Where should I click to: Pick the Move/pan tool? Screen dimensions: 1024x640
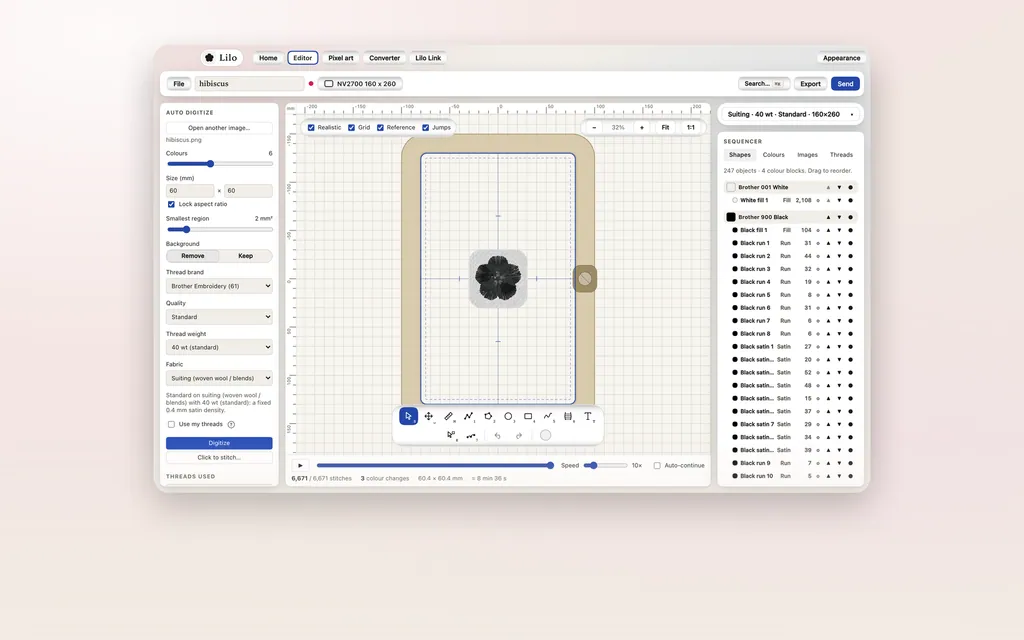tap(428, 416)
